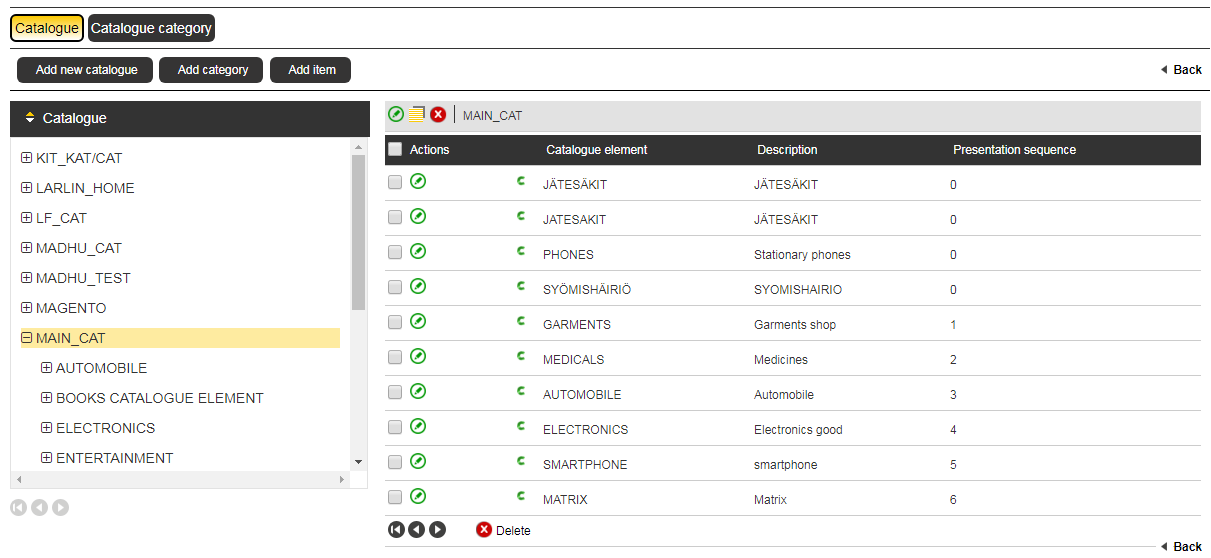Click the green C icon beside MEDICALS
Viewport: 1211px width, 558px height.
click(520, 357)
